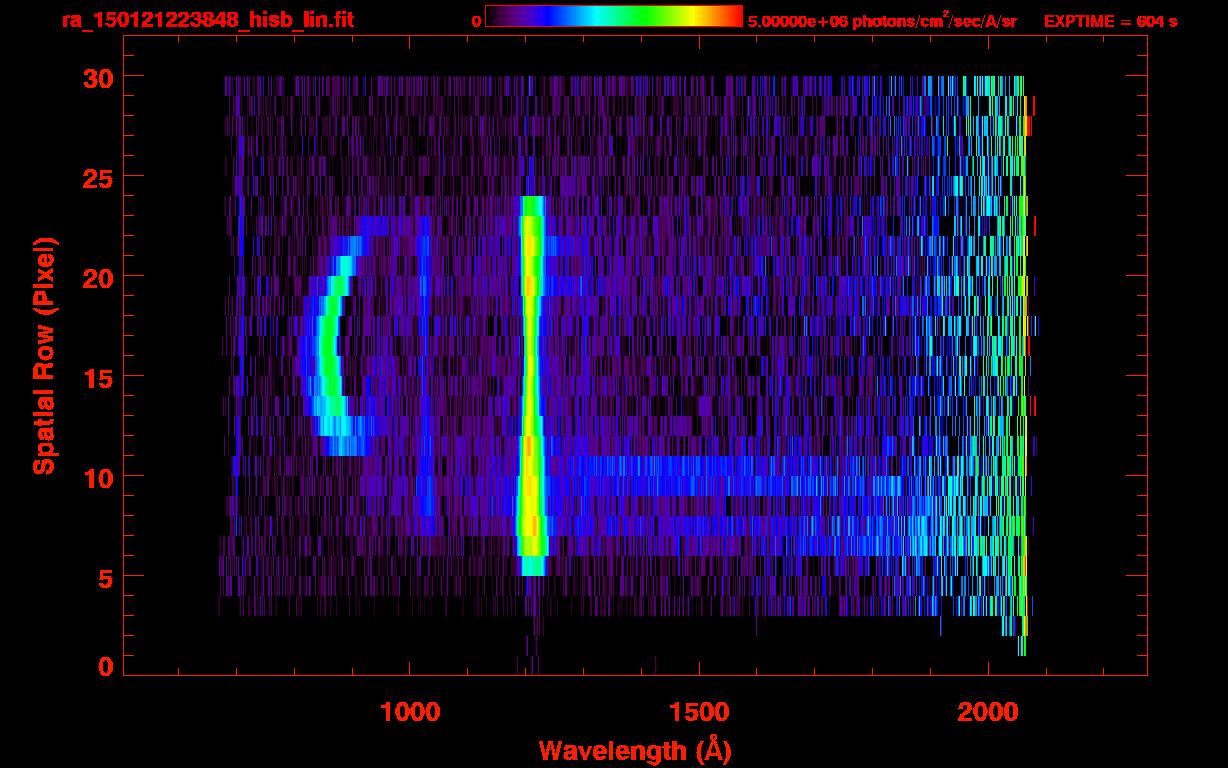Click the color scale bar at top
1228x768 pixels.
614,16
